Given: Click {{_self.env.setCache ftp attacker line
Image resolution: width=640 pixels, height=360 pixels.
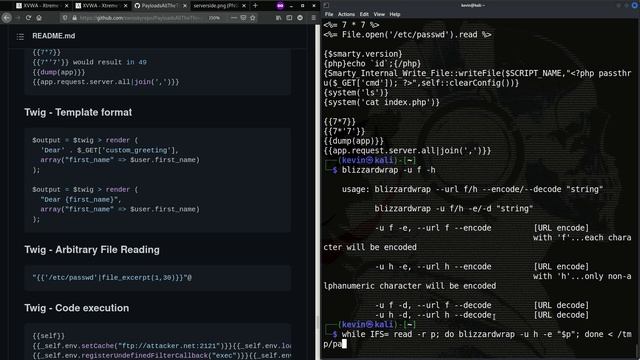Looking at the screenshot, I should (162, 346).
